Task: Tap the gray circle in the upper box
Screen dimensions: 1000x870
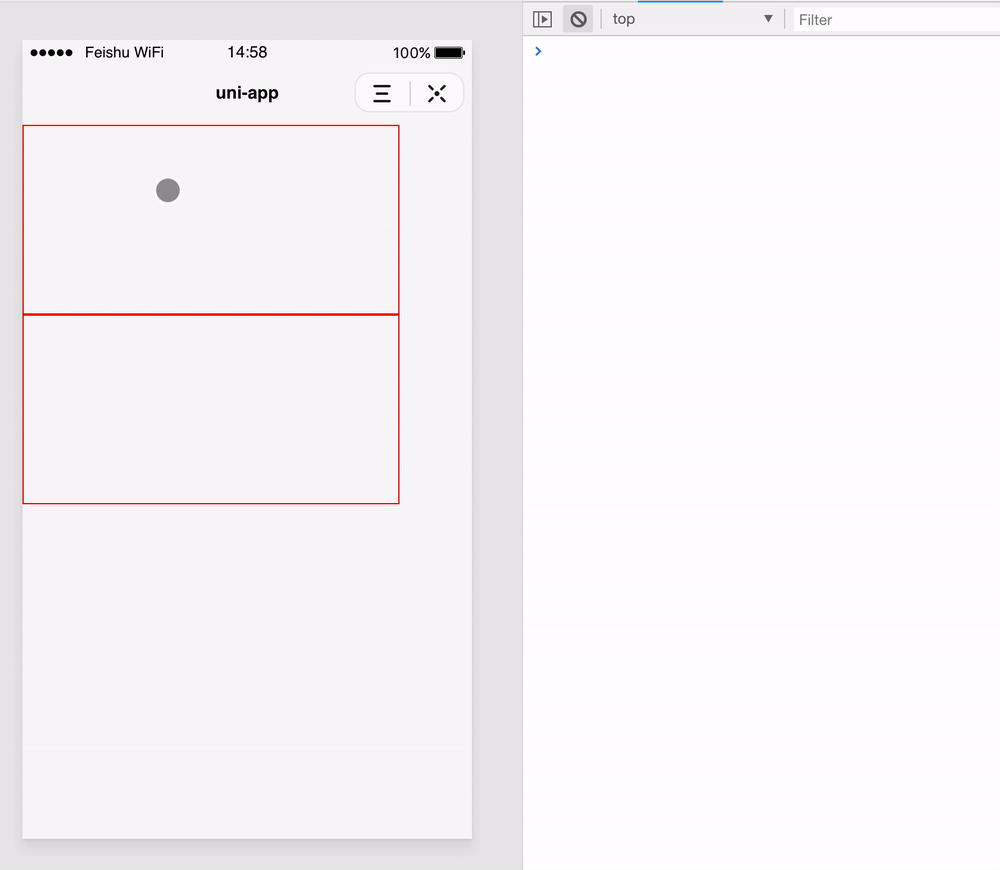Action: [x=168, y=190]
